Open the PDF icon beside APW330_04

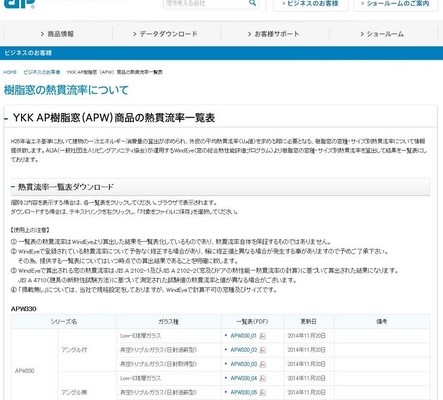tap(263, 378)
